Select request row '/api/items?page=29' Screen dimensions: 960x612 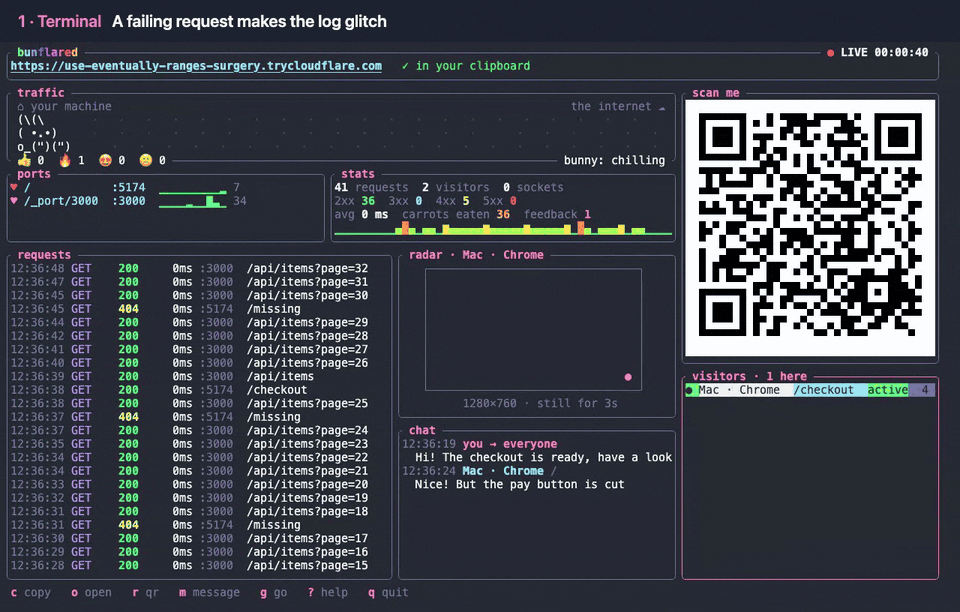(190, 322)
